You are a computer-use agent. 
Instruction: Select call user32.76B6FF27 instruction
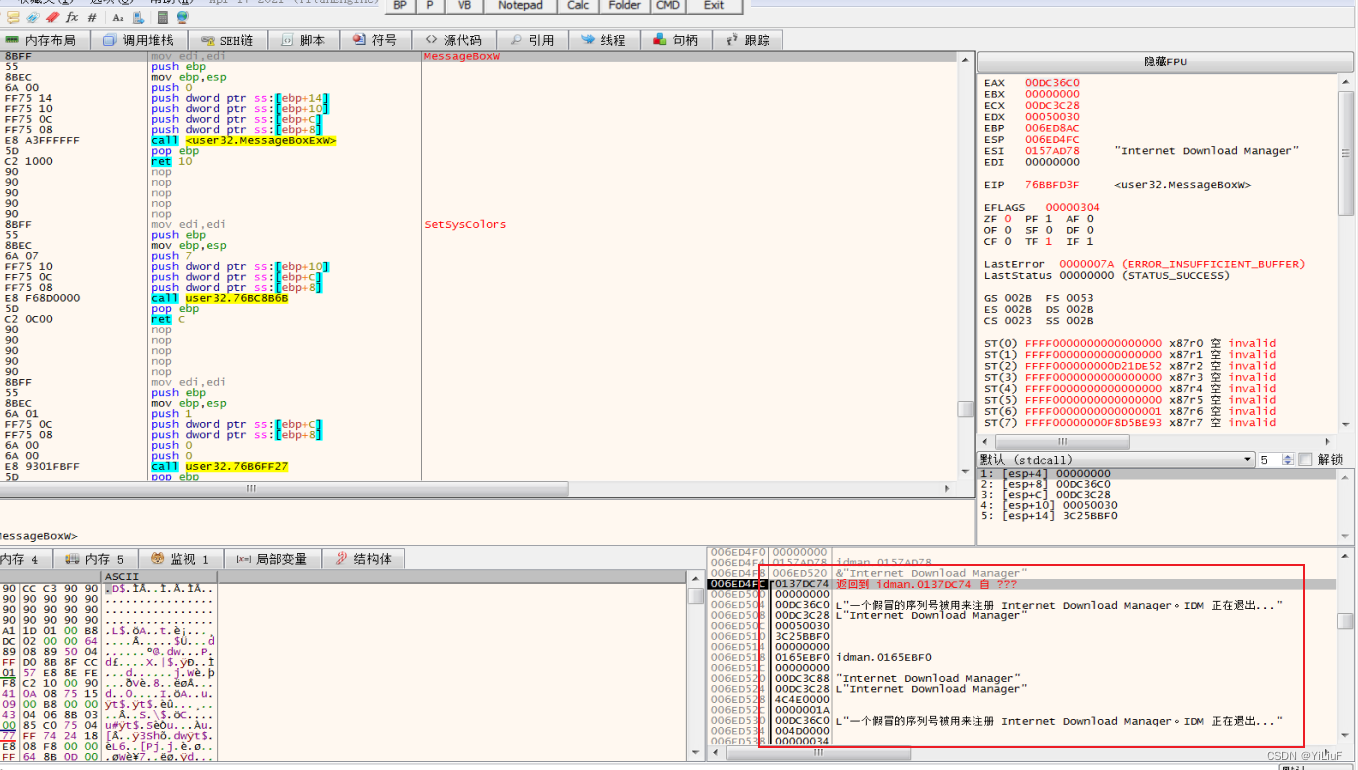[x=219, y=466]
